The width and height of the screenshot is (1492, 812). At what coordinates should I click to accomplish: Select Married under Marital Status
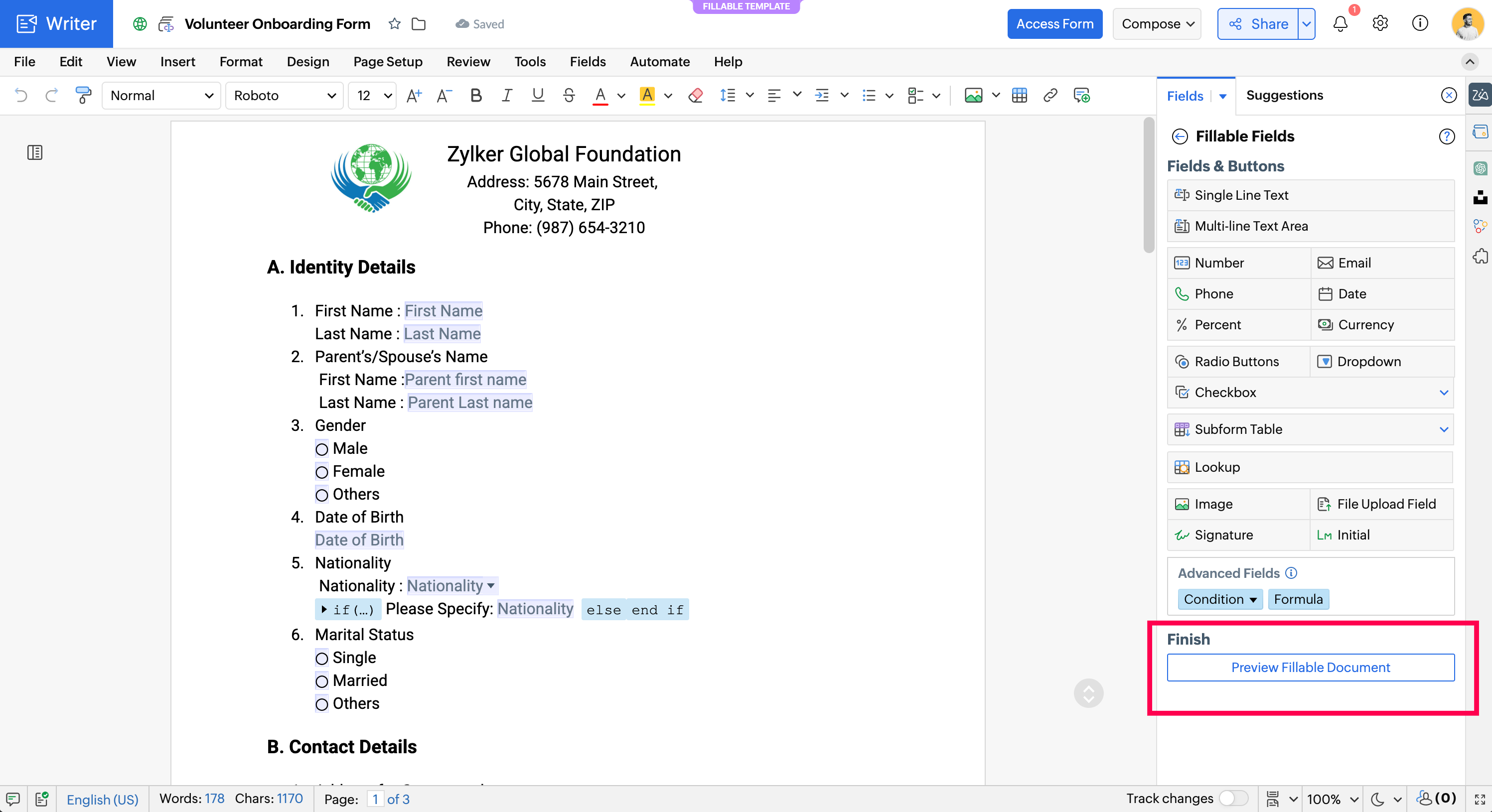pyautogui.click(x=321, y=681)
